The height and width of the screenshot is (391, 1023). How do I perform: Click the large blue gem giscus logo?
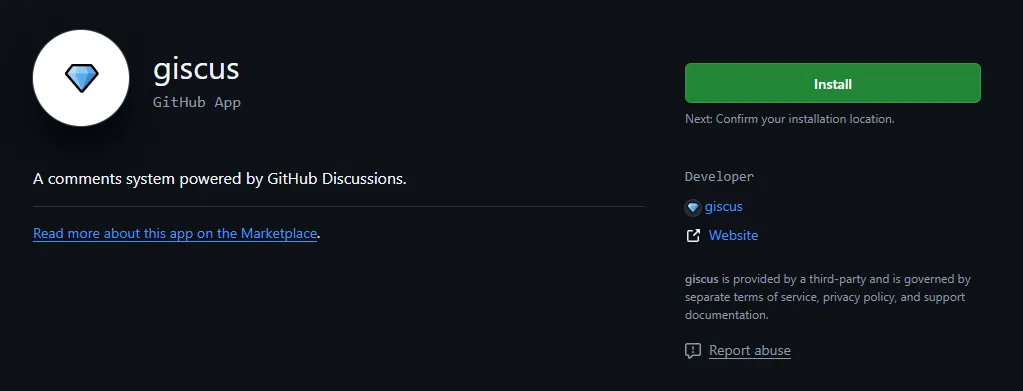tap(82, 78)
